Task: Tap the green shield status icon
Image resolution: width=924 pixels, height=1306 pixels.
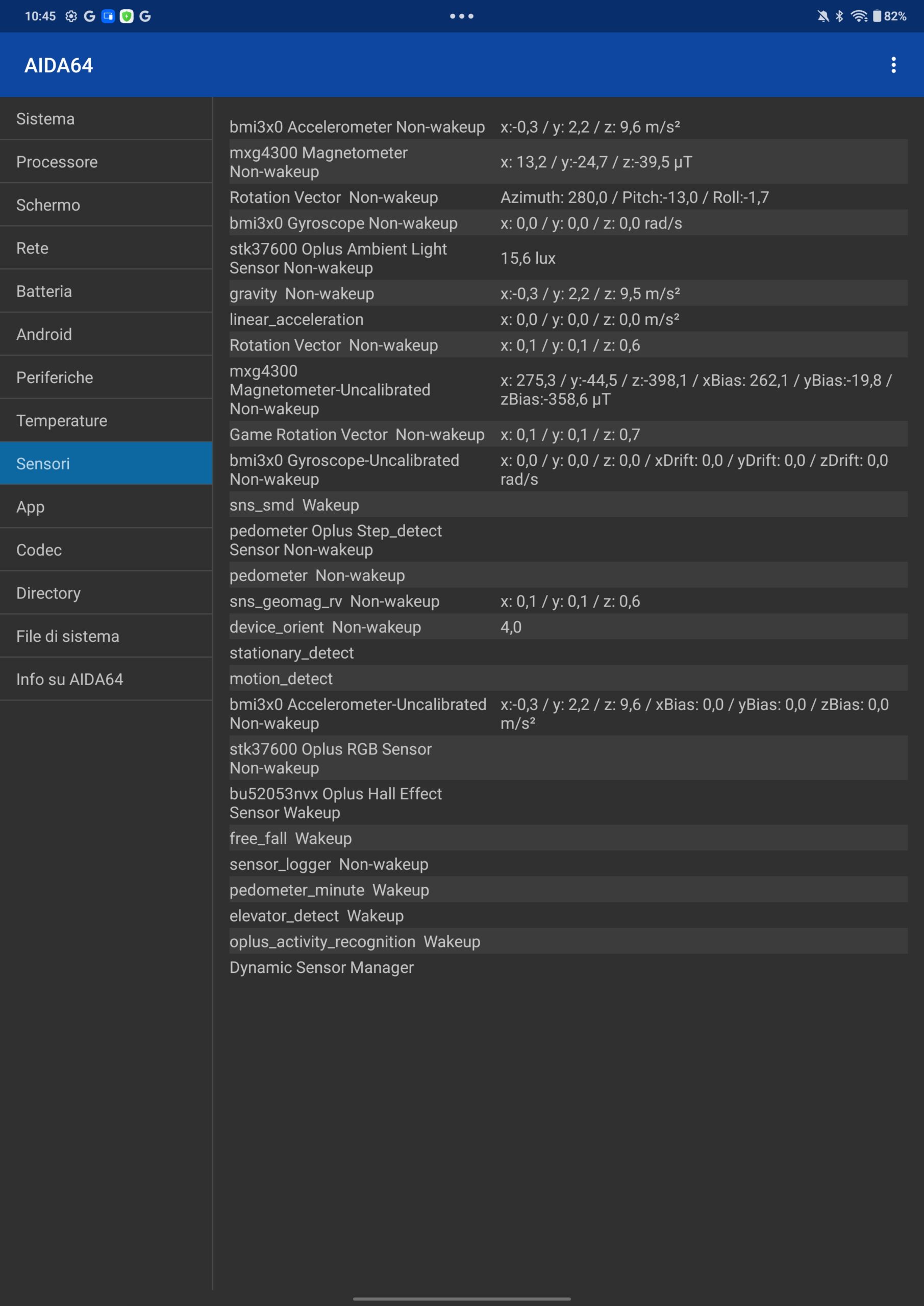Action: click(127, 16)
